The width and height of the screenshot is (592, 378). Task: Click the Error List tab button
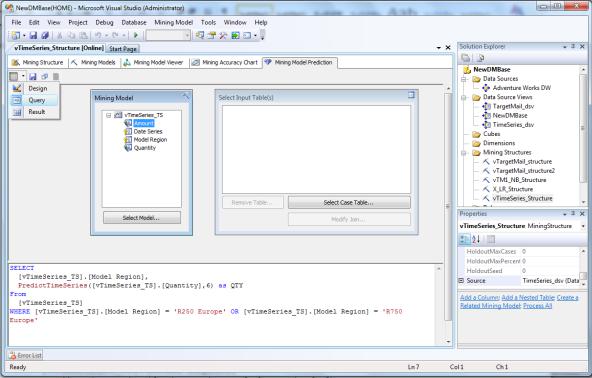pos(25,355)
